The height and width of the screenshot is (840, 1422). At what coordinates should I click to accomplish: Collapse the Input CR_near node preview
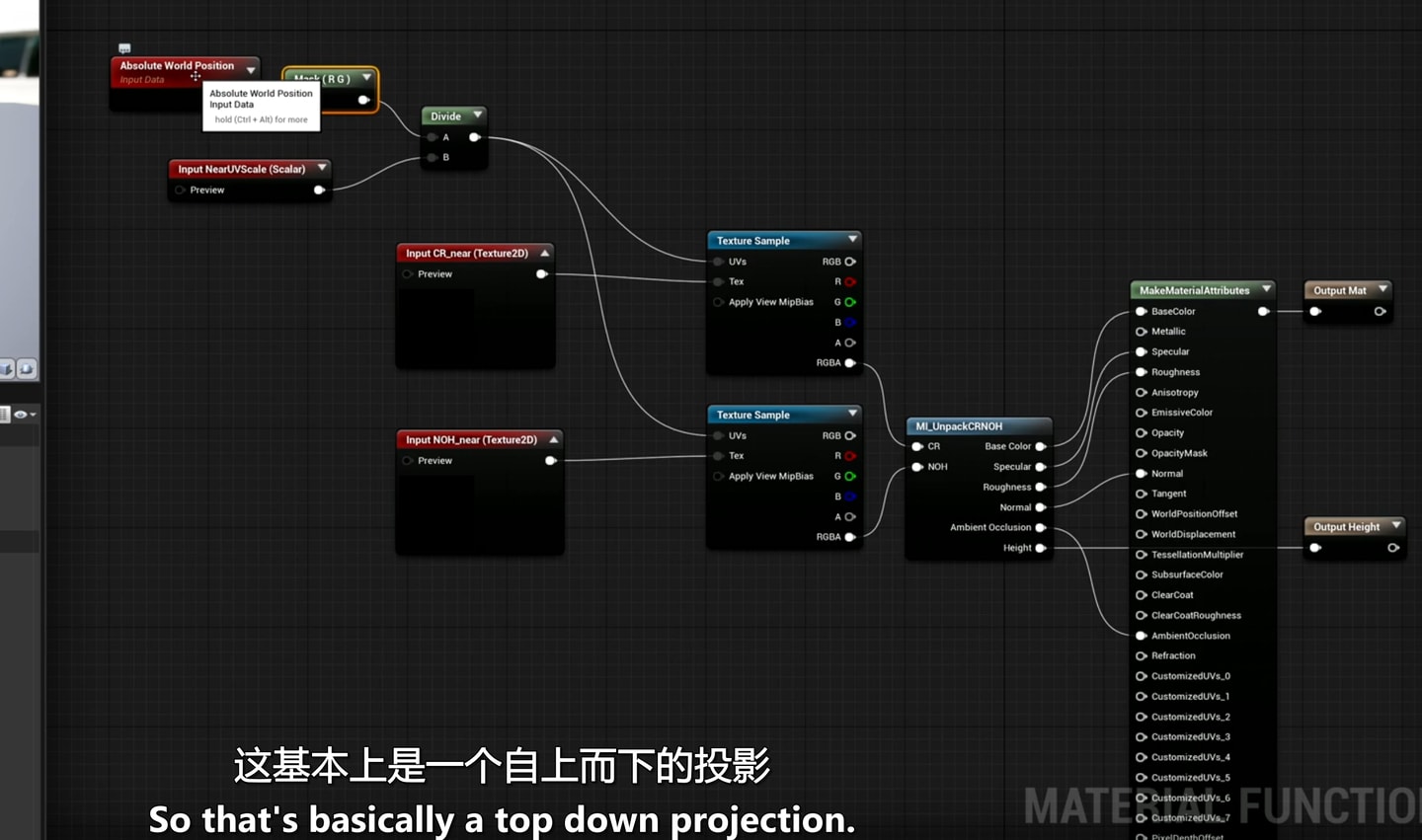[x=544, y=253]
